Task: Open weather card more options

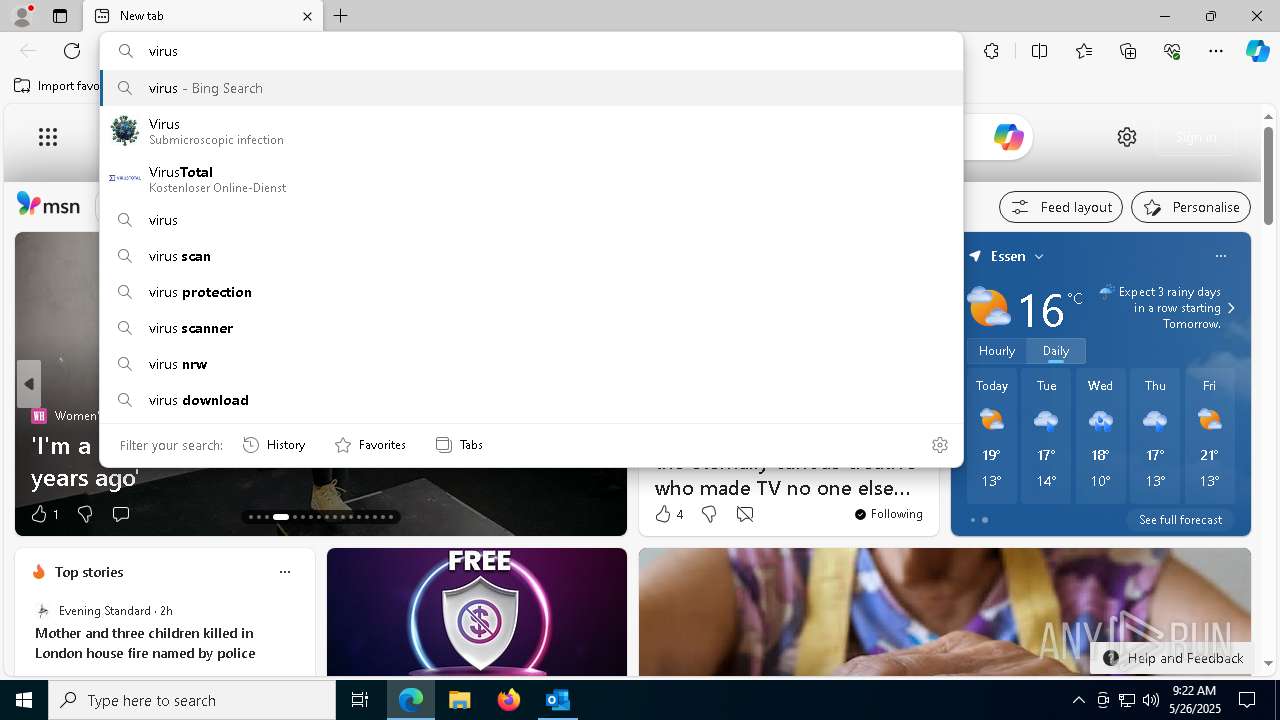Action: 1221,256
